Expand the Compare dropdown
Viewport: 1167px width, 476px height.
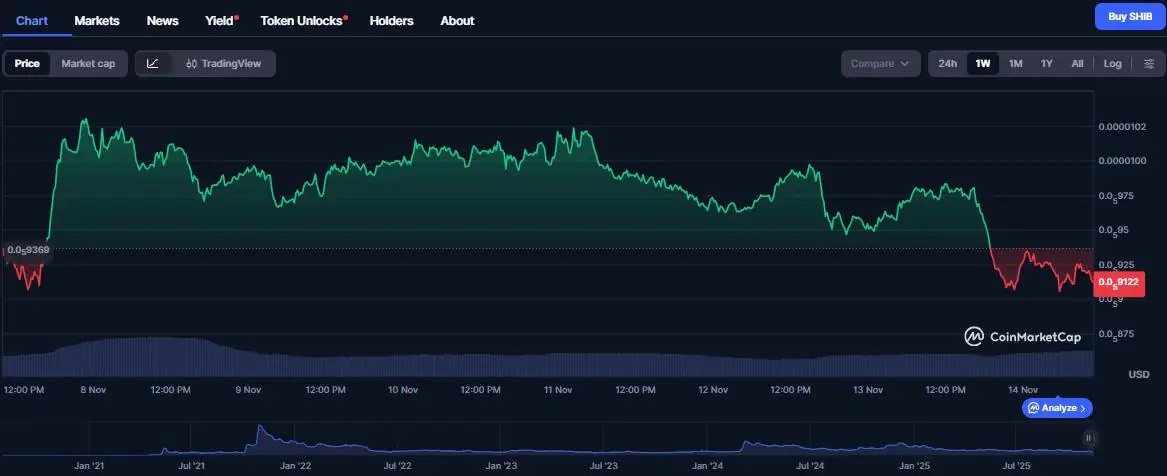coord(880,64)
